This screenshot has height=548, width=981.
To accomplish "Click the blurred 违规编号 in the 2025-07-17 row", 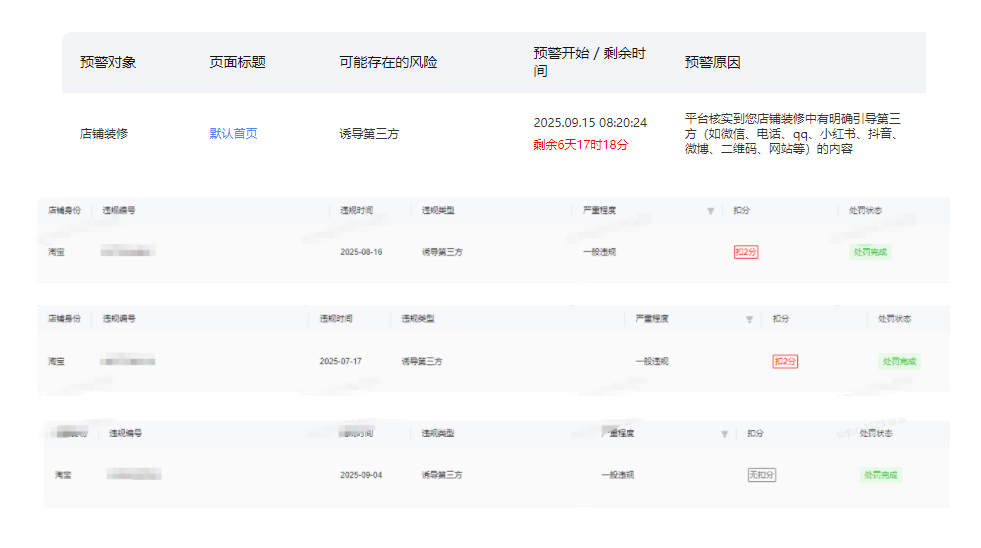I will pos(128,362).
